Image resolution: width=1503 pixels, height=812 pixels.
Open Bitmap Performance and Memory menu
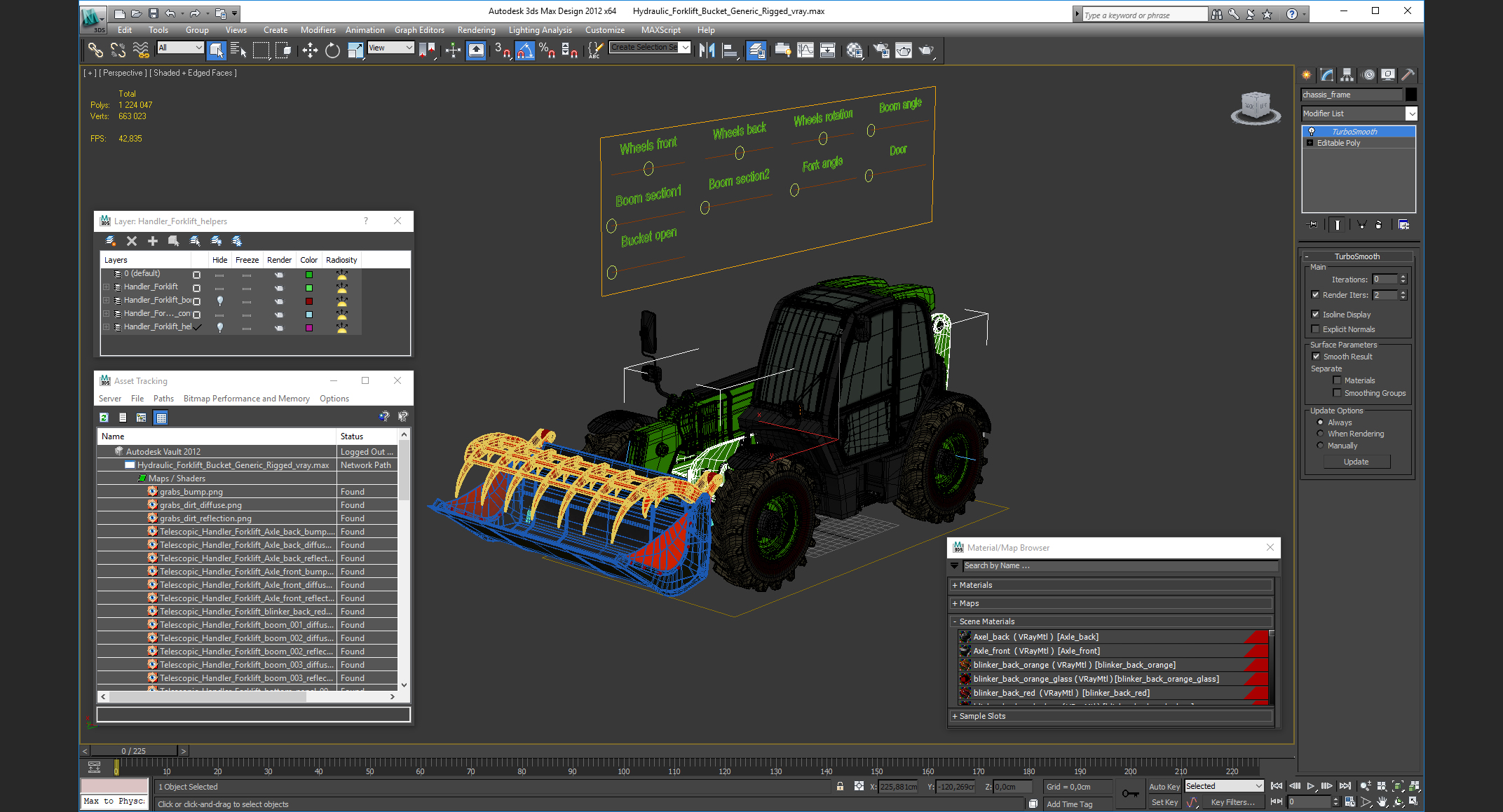[x=246, y=399]
